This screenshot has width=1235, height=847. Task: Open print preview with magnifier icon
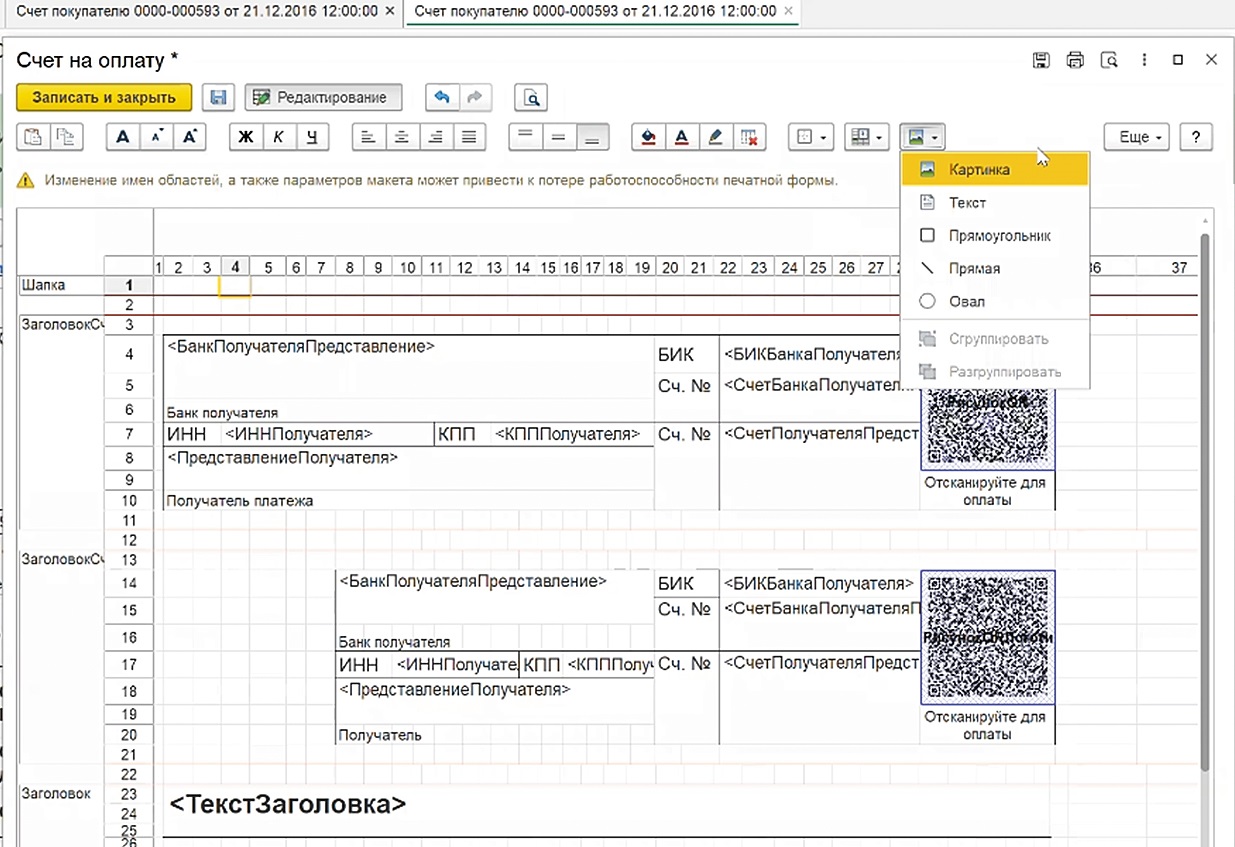(x=532, y=97)
